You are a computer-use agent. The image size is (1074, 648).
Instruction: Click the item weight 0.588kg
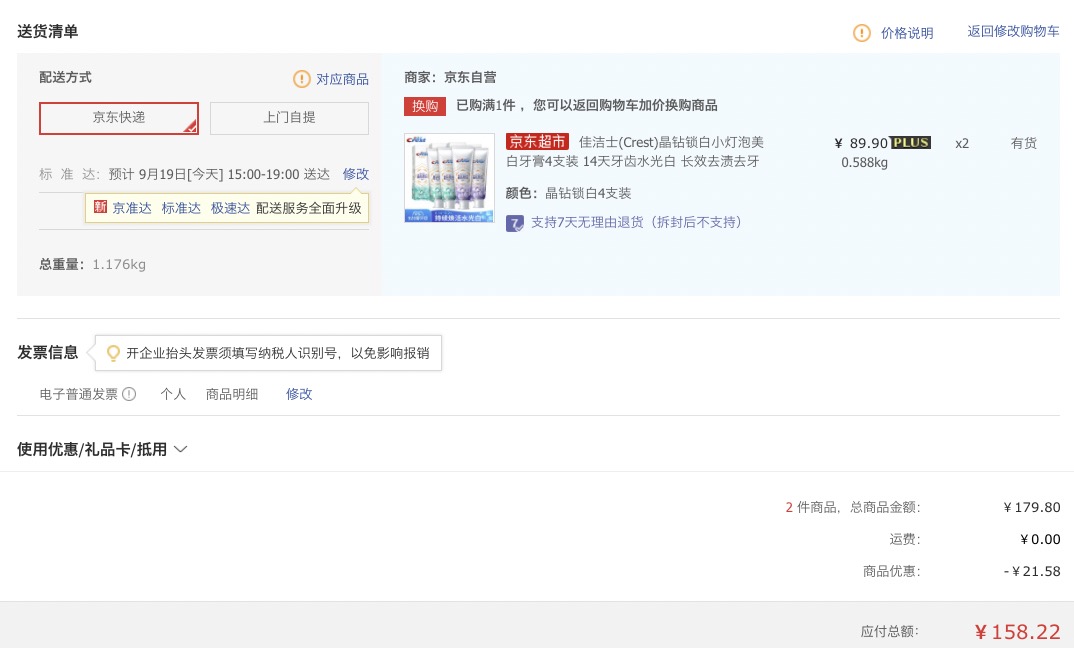(864, 162)
